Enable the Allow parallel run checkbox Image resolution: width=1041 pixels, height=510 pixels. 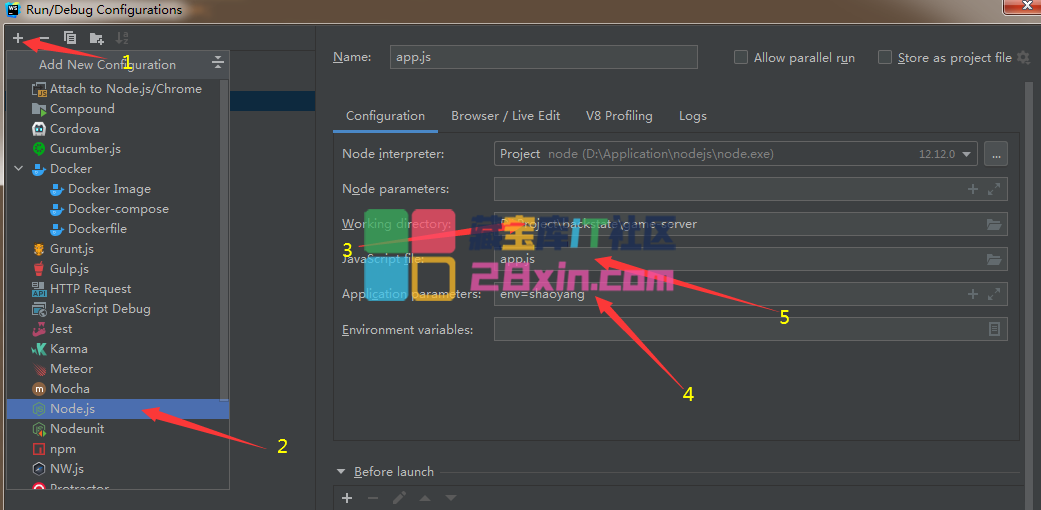pyautogui.click(x=741, y=58)
